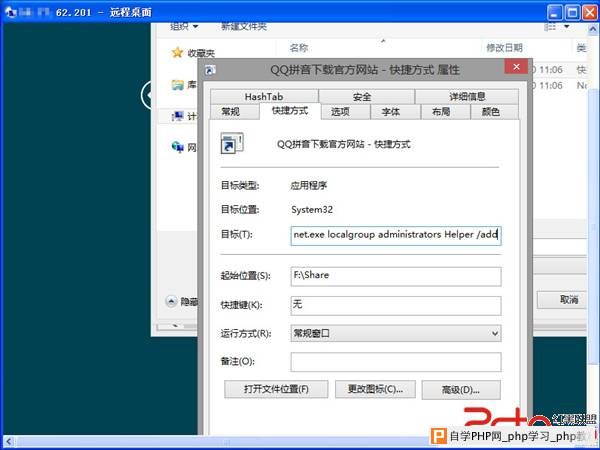Click the properties dialog title bar icon
Screen dimensions: 600x450
[210, 70]
